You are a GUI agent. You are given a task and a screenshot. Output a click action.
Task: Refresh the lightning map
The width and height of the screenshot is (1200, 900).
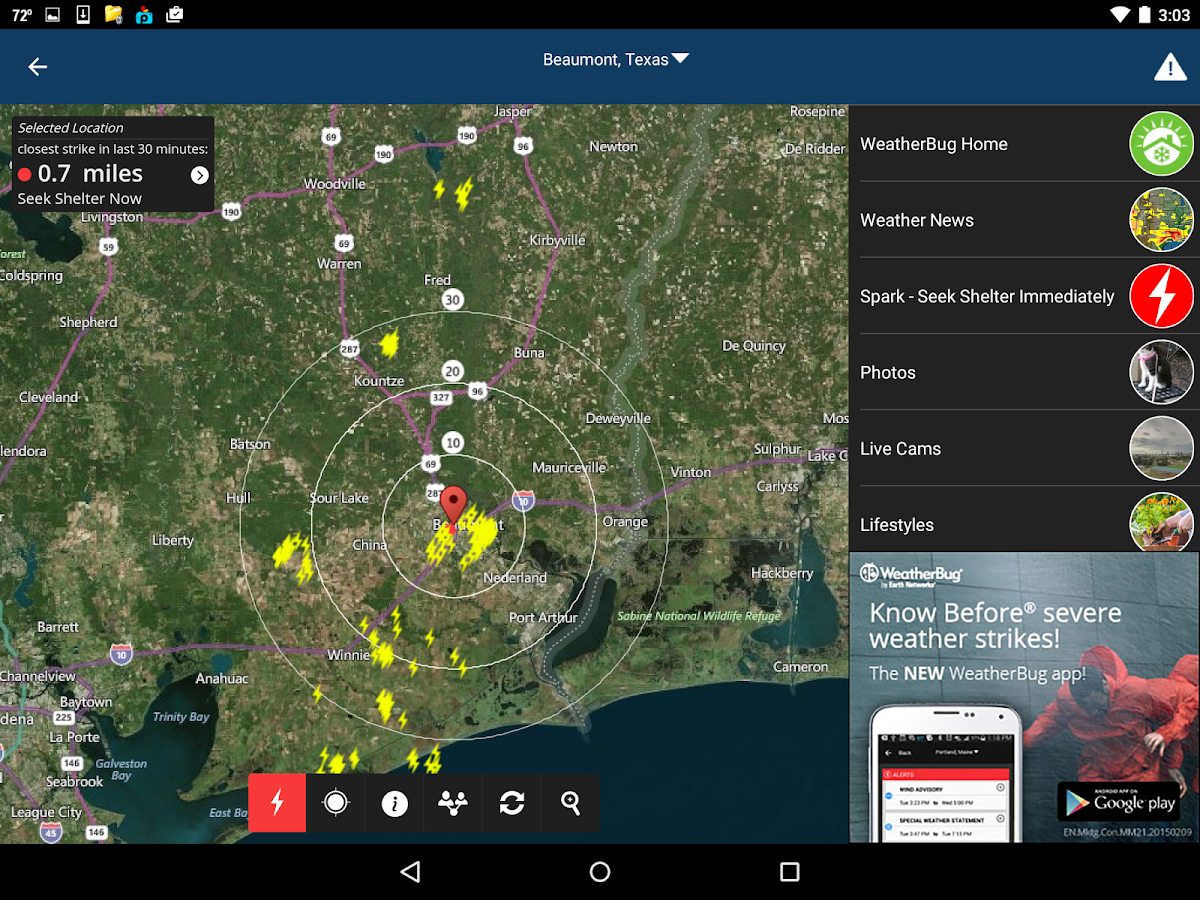tap(512, 802)
